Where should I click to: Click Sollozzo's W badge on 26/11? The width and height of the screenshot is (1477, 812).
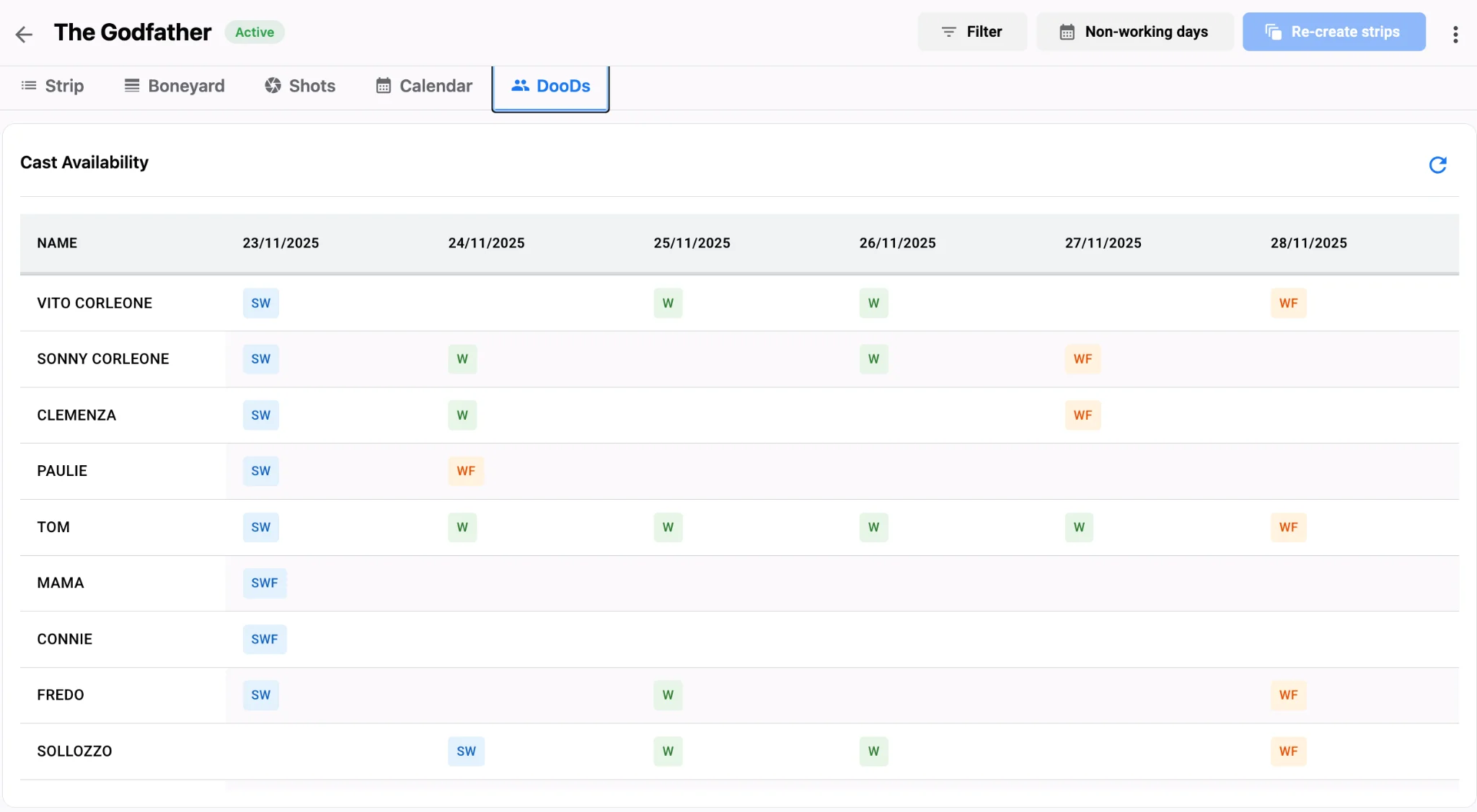[873, 751]
